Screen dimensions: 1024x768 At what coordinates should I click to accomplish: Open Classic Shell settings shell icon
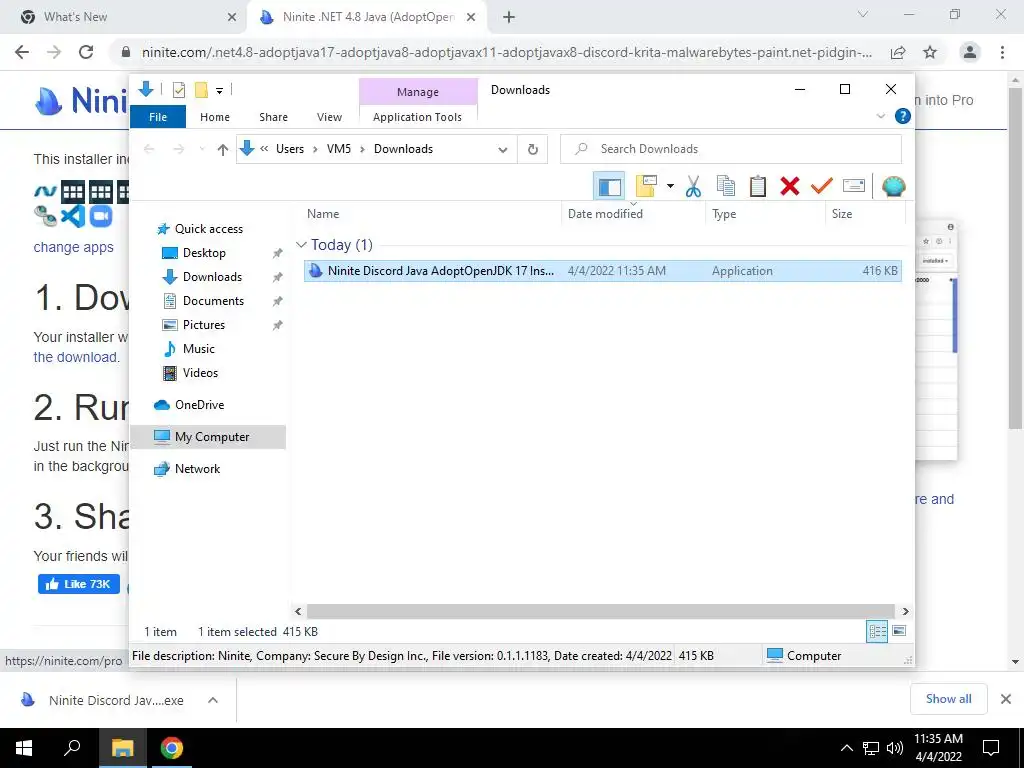point(893,186)
